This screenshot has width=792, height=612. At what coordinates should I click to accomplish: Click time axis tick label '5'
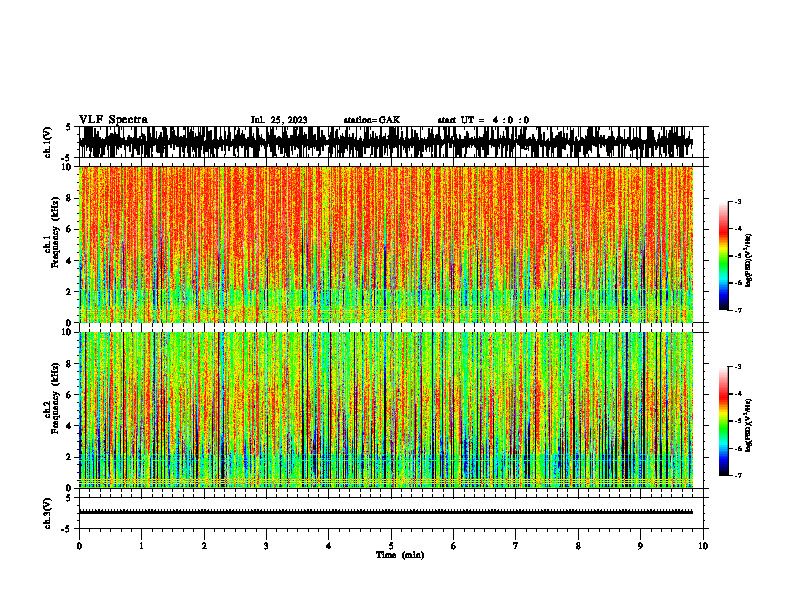[391, 546]
